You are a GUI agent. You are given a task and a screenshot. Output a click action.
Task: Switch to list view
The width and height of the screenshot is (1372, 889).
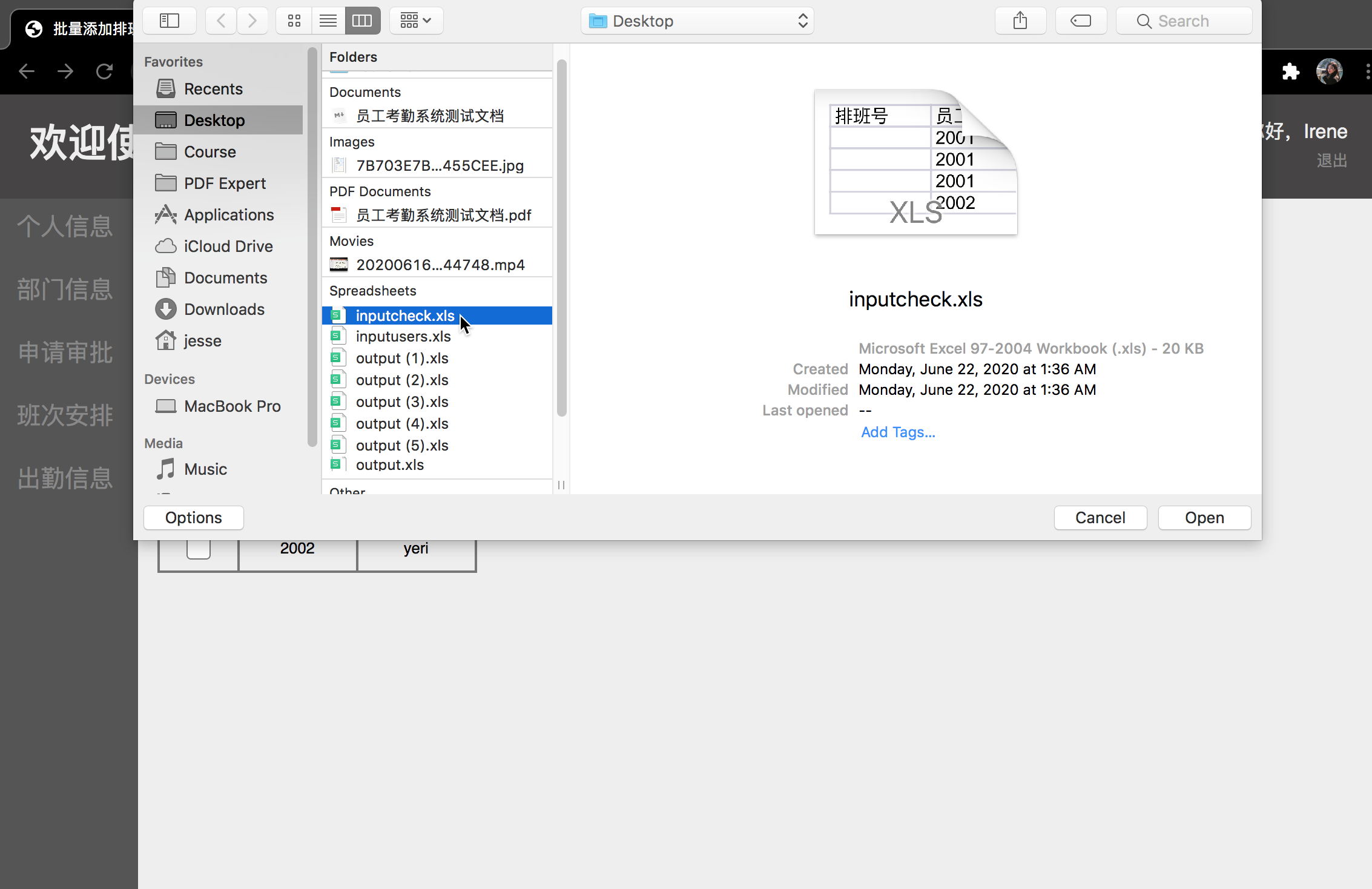click(328, 21)
